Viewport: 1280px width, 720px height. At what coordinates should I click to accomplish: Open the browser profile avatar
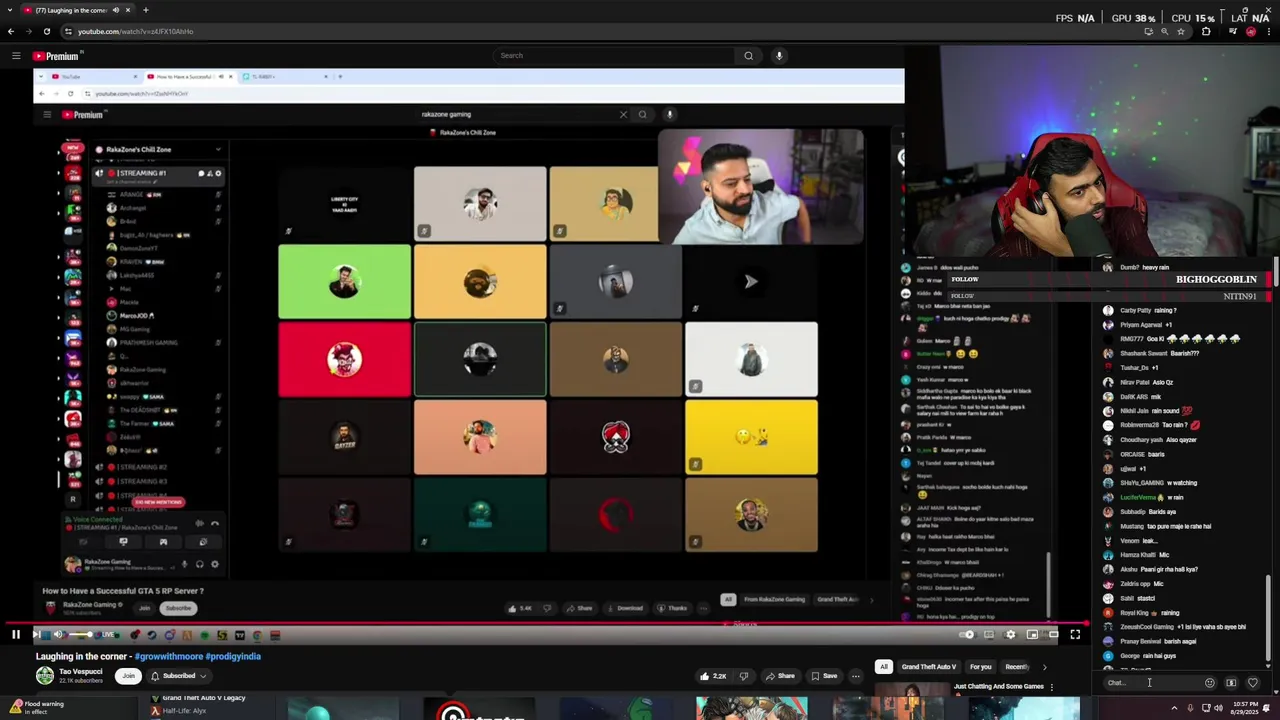click(x=1251, y=31)
